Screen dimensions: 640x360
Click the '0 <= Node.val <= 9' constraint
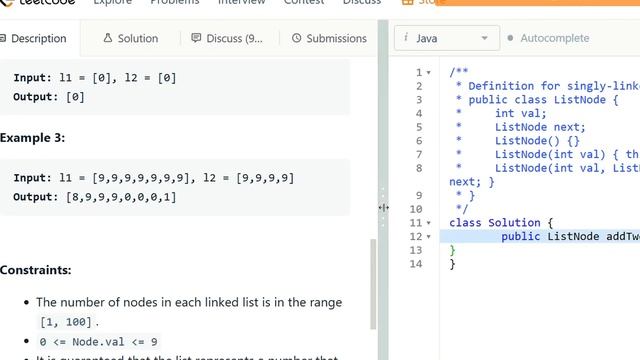click(98, 342)
